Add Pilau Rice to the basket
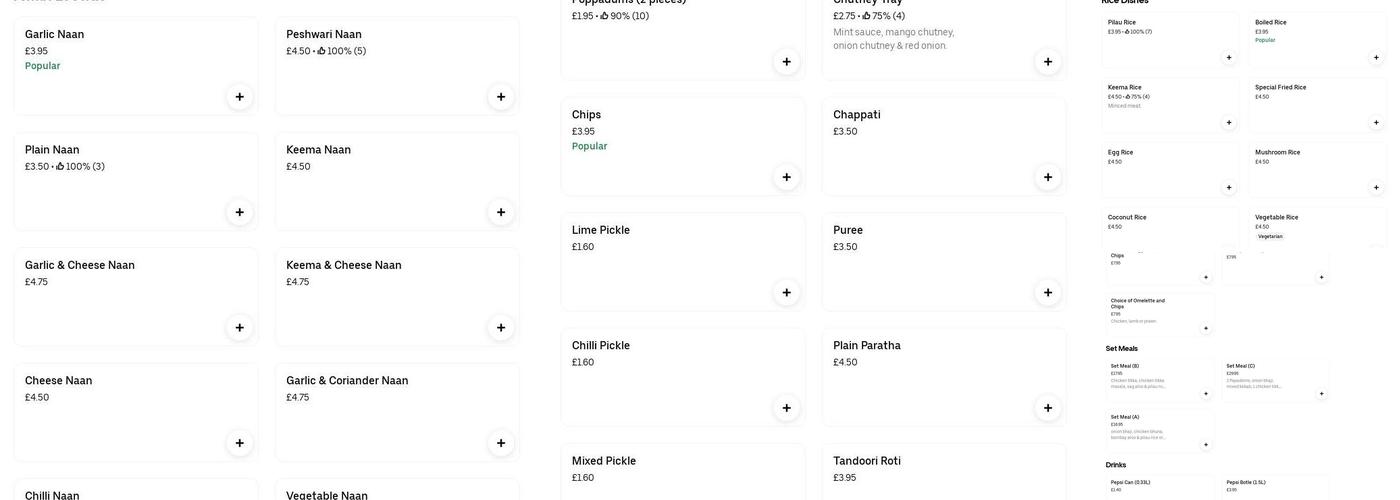Screen dimensions: 1400x500 pyautogui.click(x=1229, y=58)
